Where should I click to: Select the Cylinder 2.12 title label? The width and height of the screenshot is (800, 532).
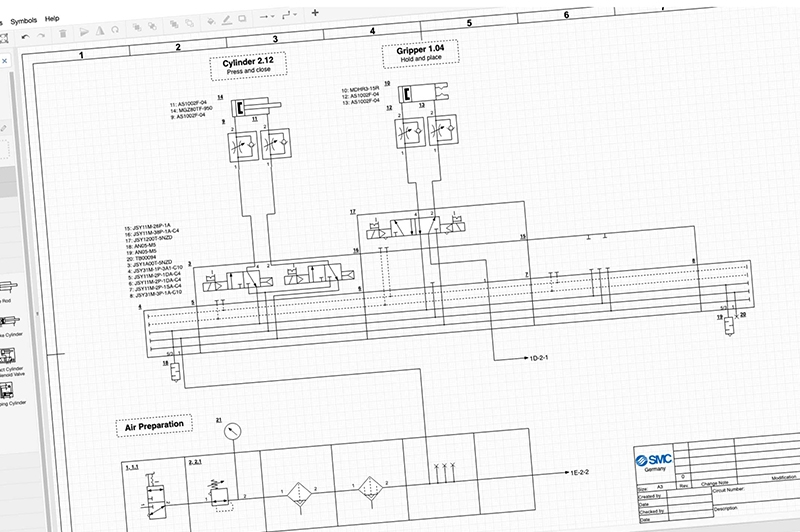coord(248,63)
